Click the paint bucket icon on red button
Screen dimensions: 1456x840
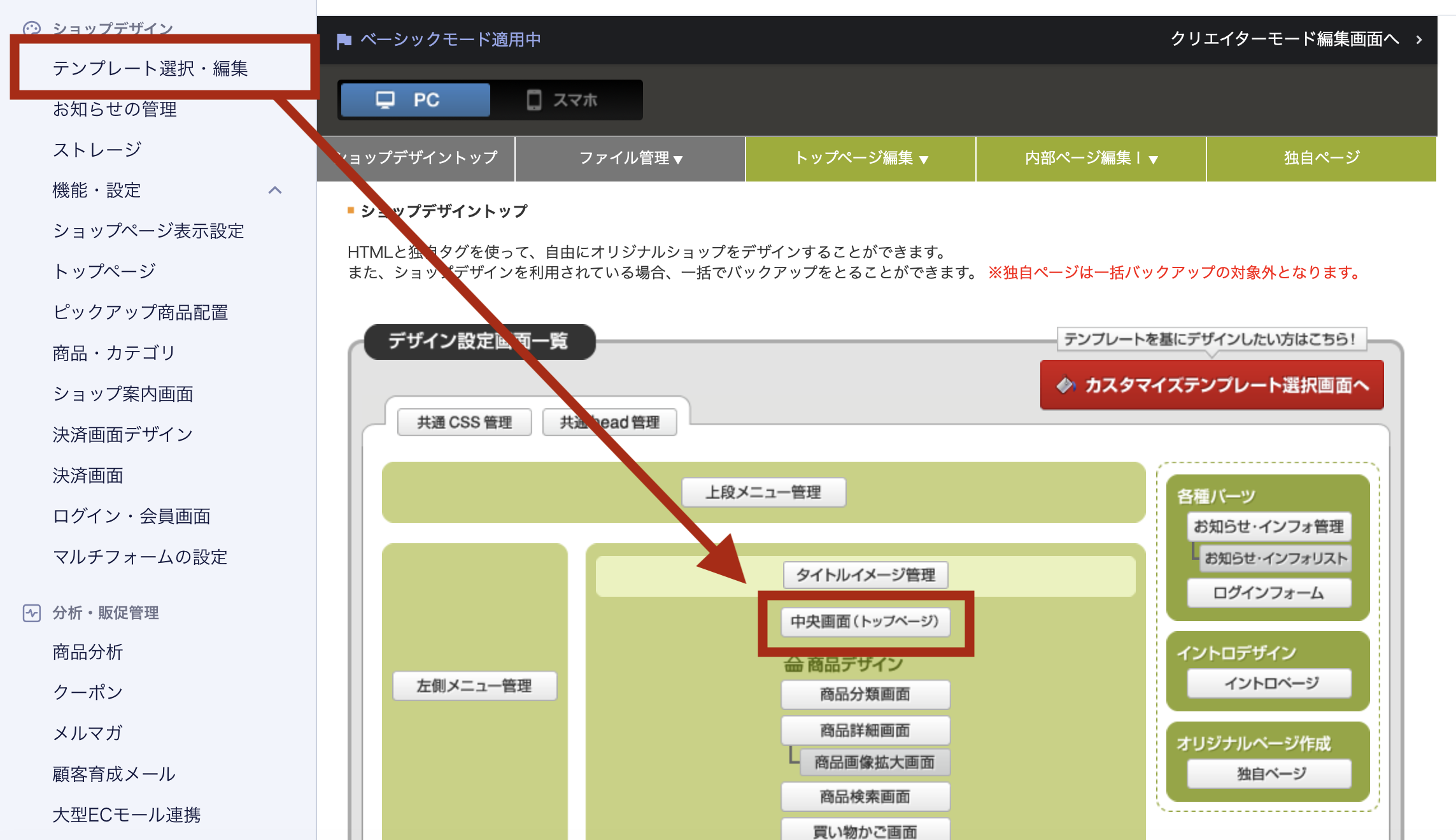pyautogui.click(x=1065, y=385)
